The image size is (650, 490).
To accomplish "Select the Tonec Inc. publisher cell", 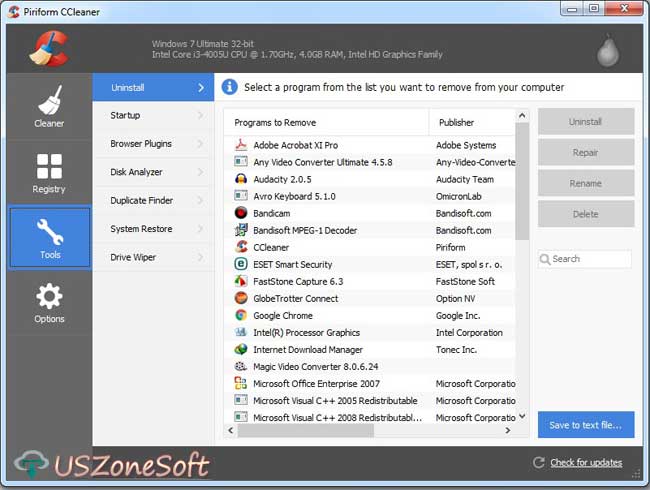I will point(456,349).
